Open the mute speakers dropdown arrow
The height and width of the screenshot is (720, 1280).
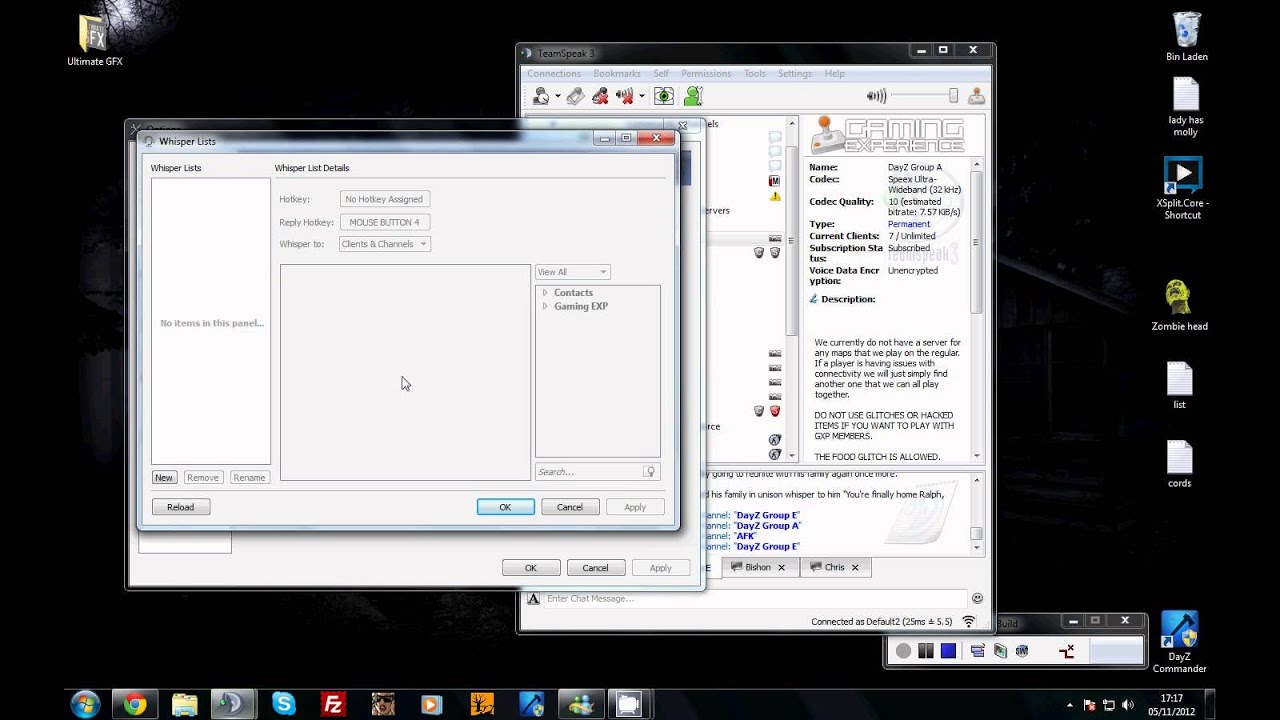point(642,97)
